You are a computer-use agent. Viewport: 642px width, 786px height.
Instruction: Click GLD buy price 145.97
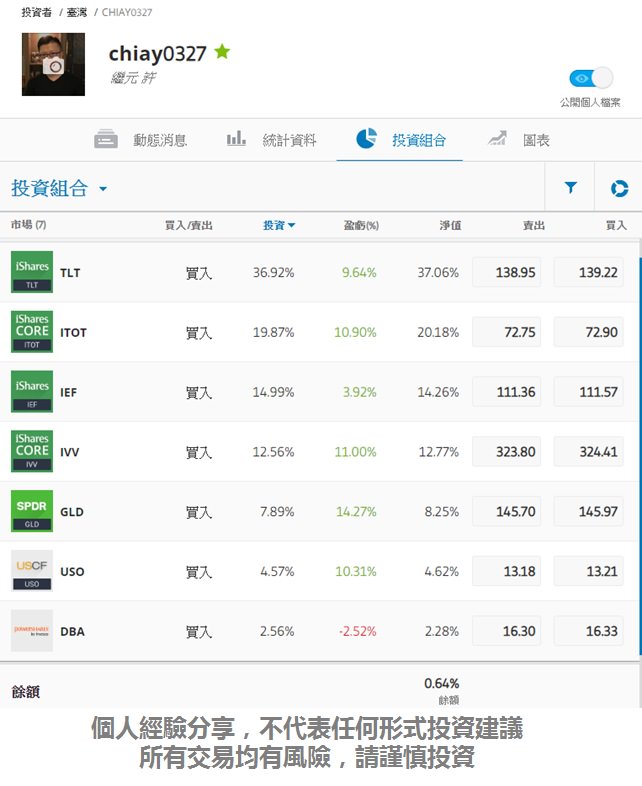tap(589, 511)
